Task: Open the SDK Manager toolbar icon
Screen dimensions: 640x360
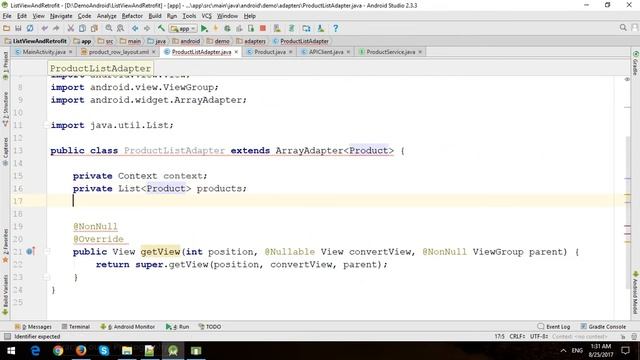Action: point(321,28)
